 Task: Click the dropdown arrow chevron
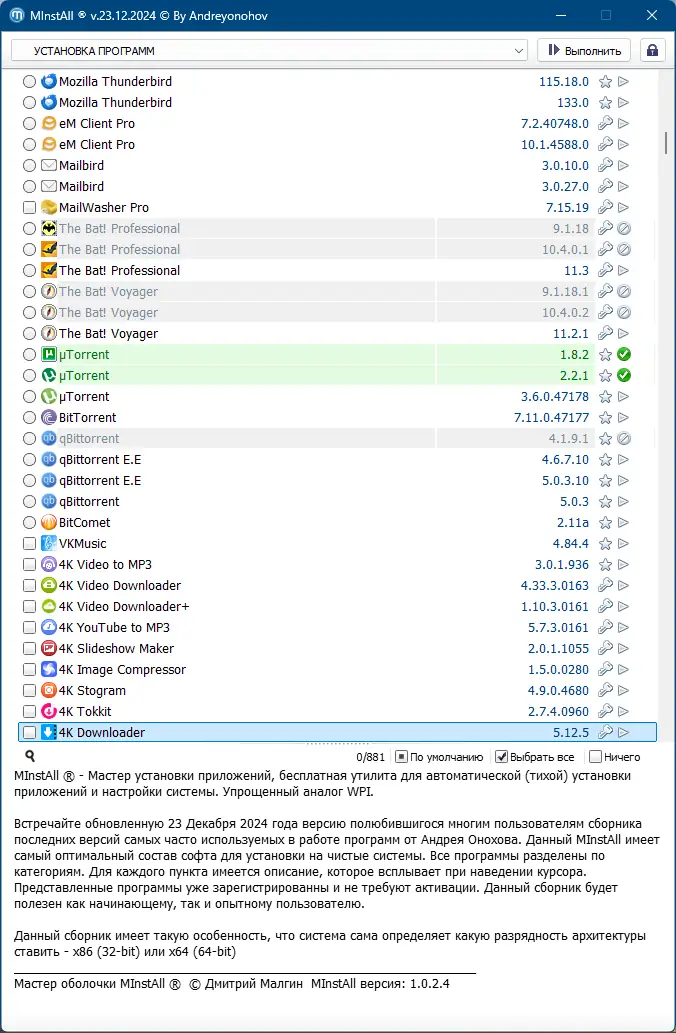click(519, 51)
